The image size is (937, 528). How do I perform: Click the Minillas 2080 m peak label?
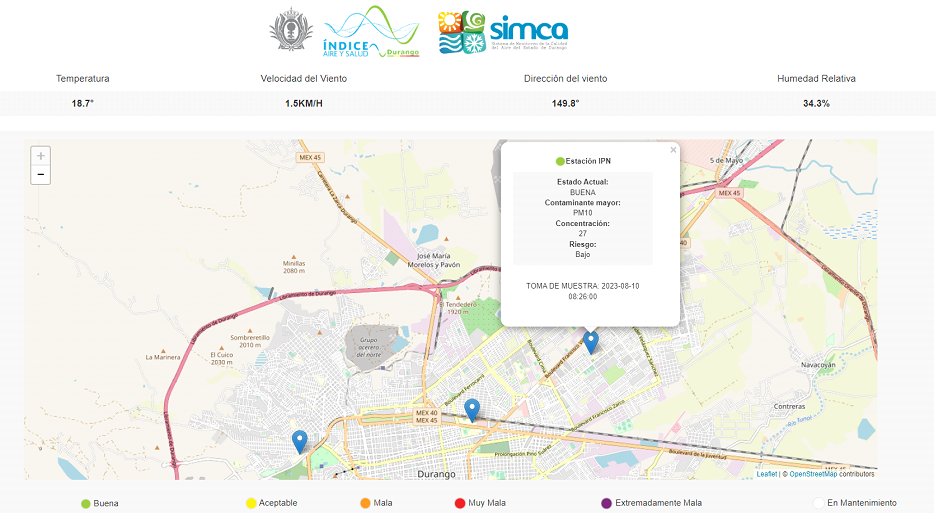coord(294,266)
